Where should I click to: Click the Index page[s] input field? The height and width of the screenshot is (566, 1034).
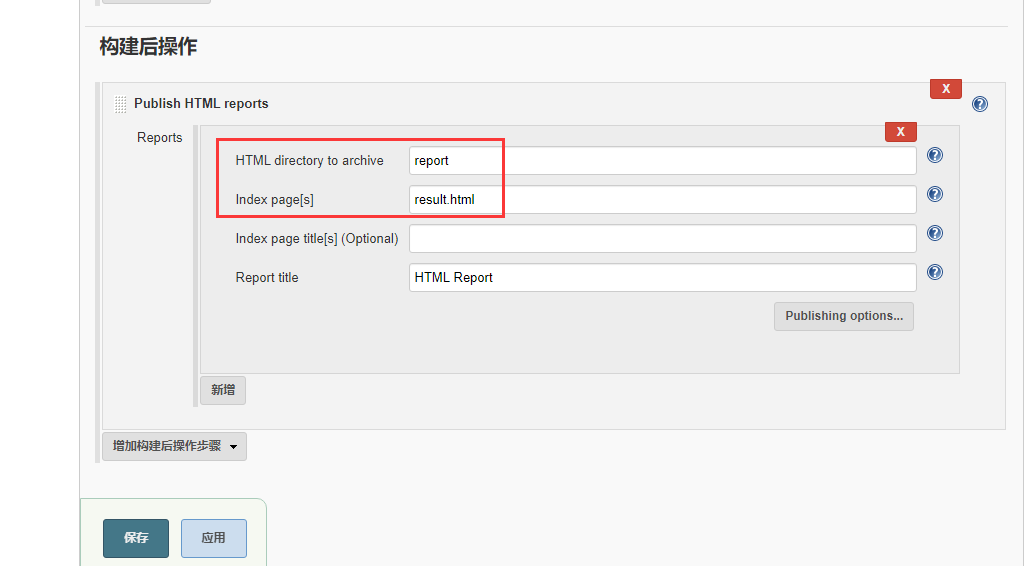(x=662, y=199)
